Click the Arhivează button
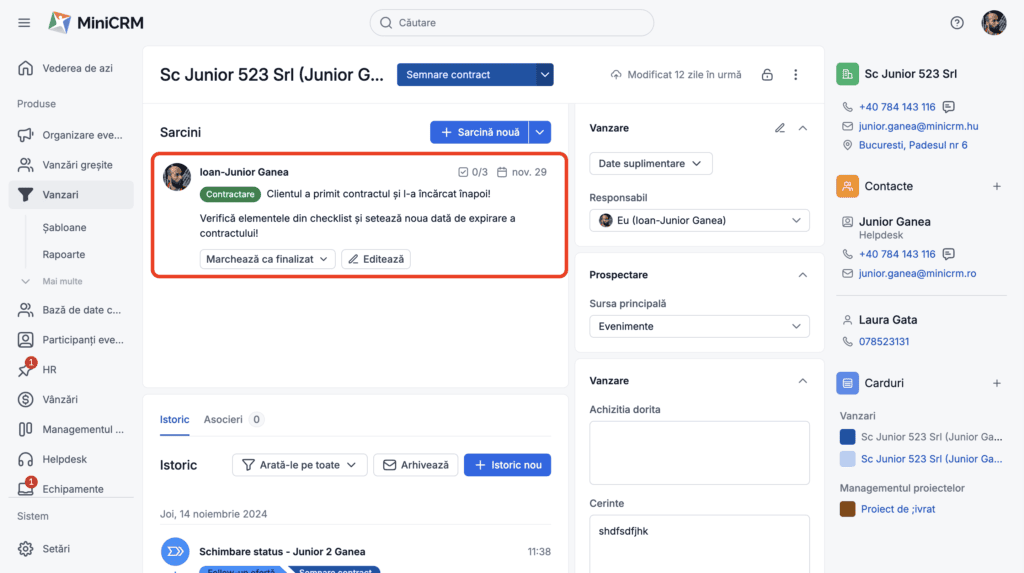 415,465
